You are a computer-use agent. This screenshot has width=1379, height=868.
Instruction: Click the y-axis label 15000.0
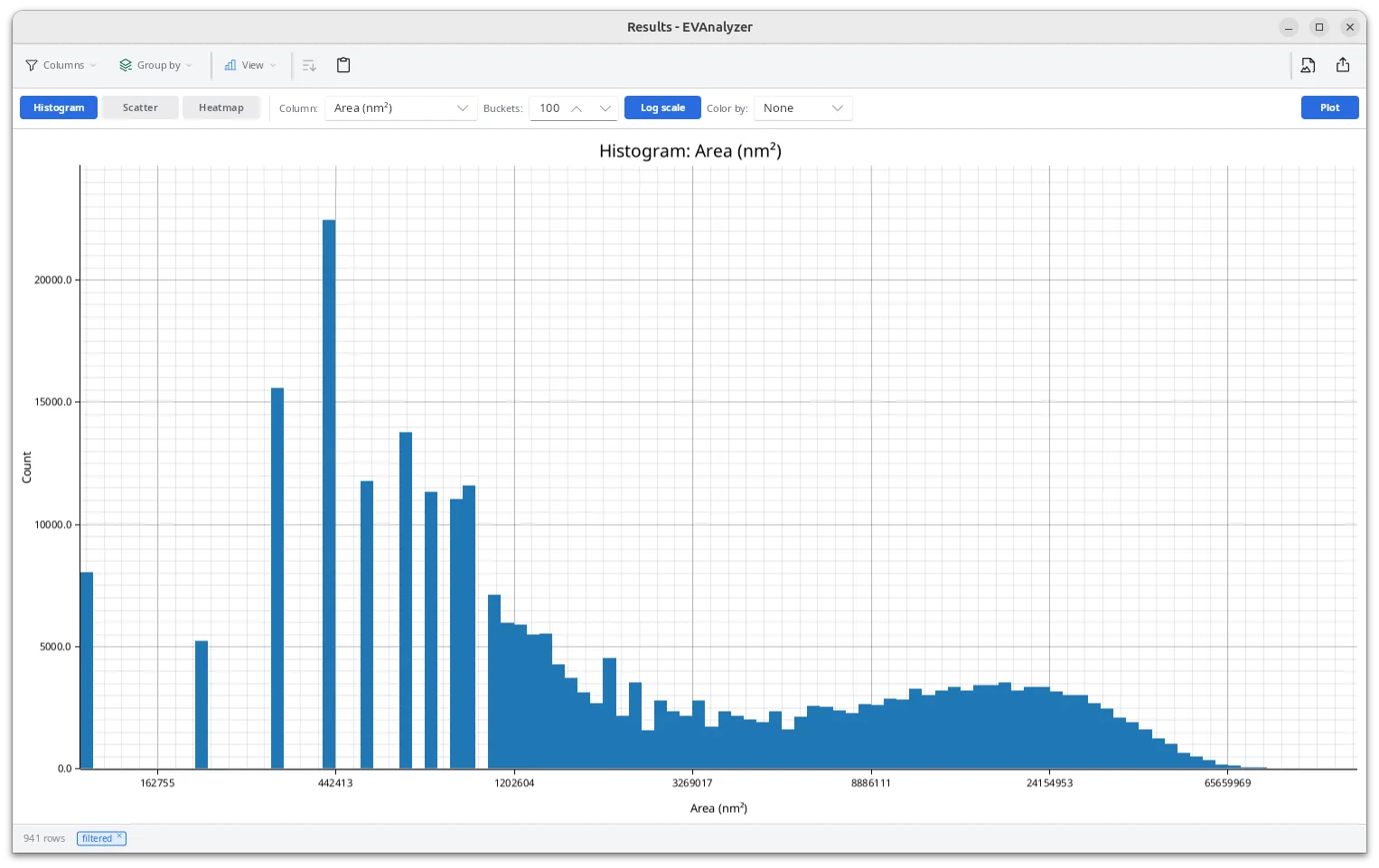coord(52,402)
